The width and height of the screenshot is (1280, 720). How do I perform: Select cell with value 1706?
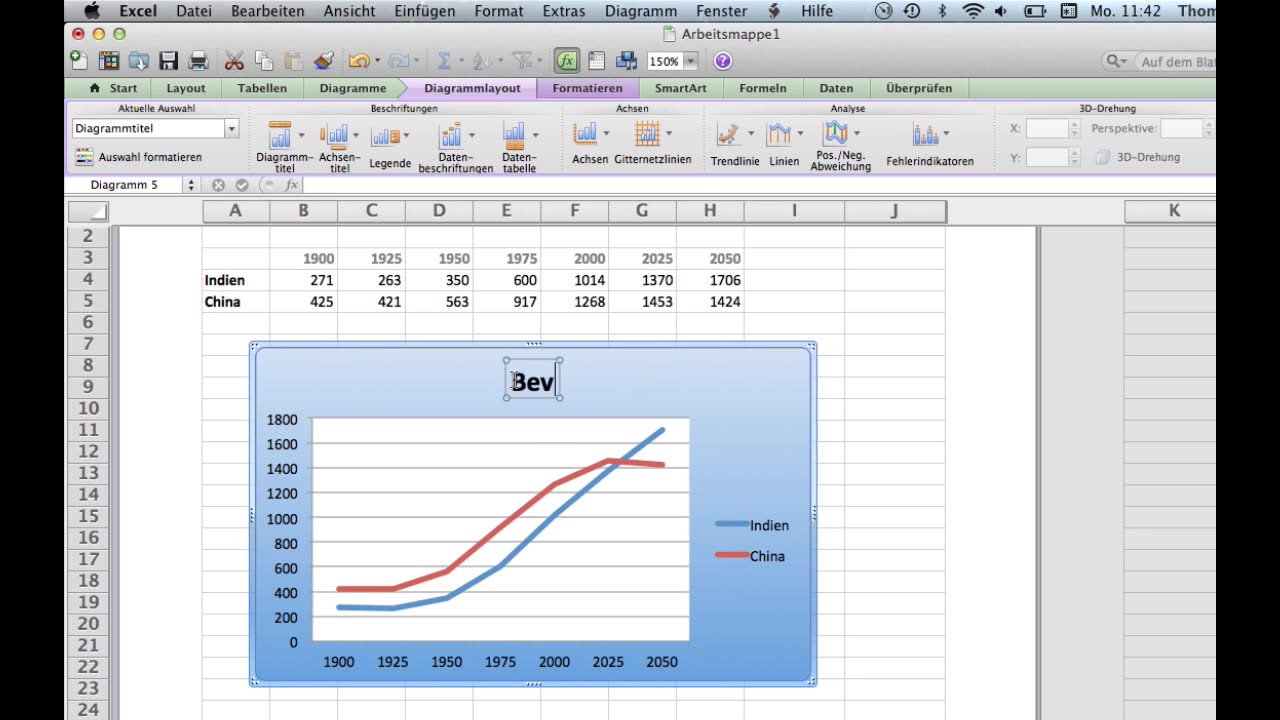(710, 280)
